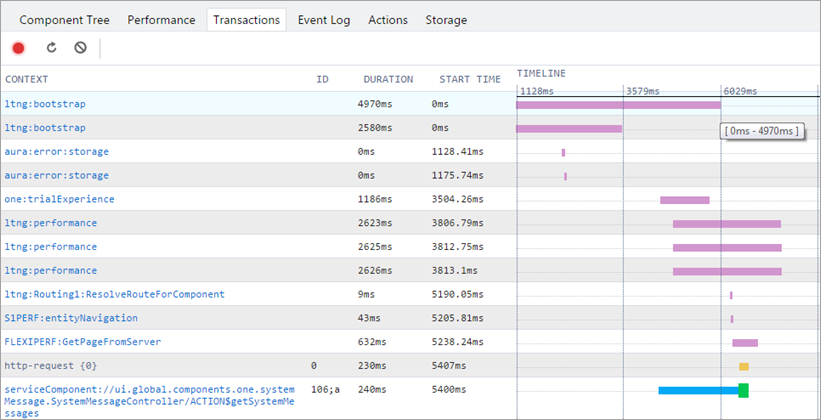Open the Storage tab
The width and height of the screenshot is (821, 420).
[446, 20]
